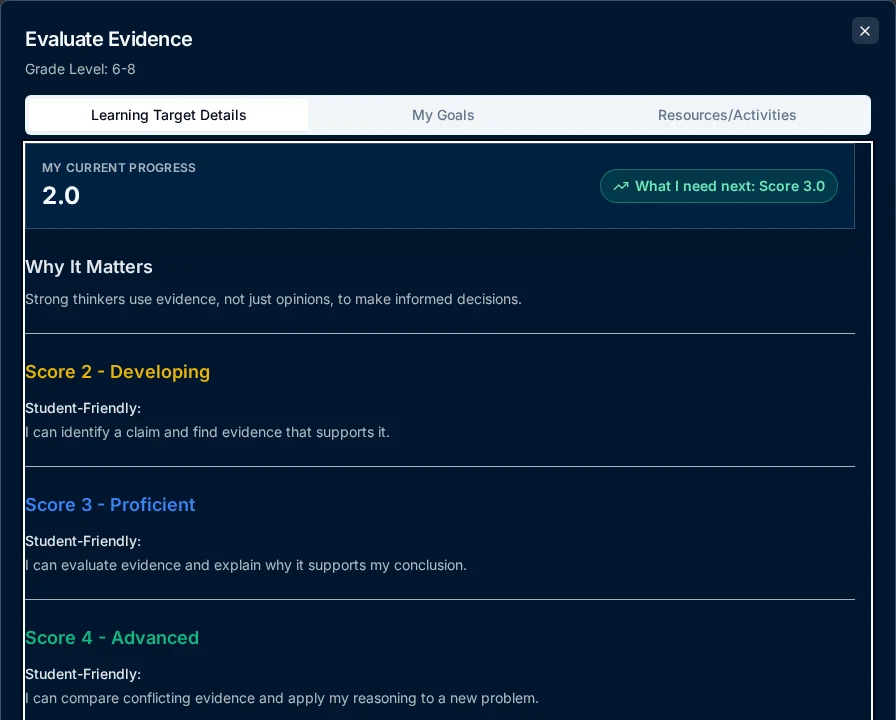Select the Learning Target Details tab
896x720 pixels.
coord(168,115)
